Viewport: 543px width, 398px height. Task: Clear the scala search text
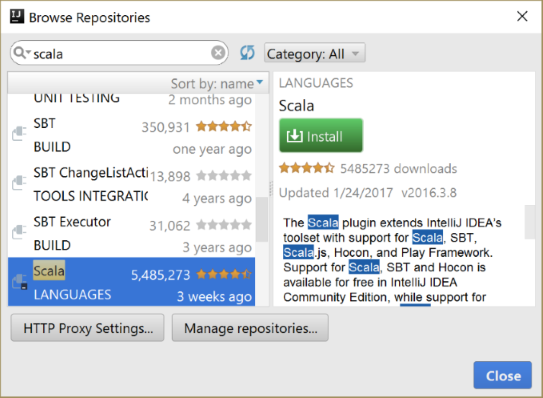(x=218, y=53)
